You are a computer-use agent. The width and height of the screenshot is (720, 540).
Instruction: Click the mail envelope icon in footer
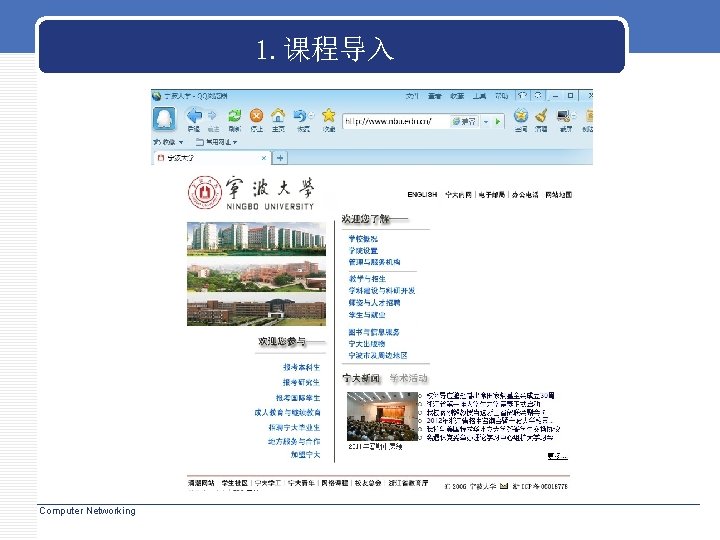[504, 485]
